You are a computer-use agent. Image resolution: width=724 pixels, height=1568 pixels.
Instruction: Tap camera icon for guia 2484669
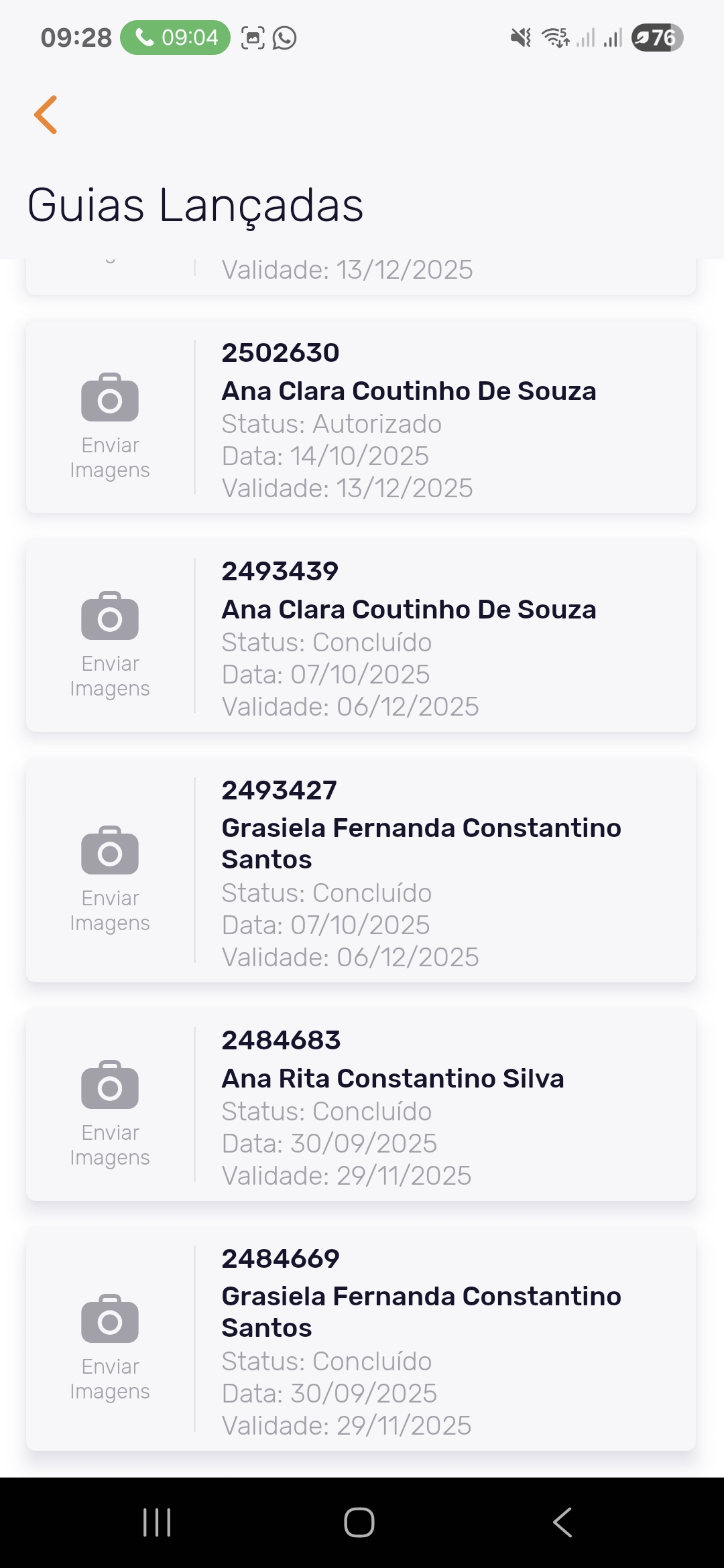click(110, 1319)
